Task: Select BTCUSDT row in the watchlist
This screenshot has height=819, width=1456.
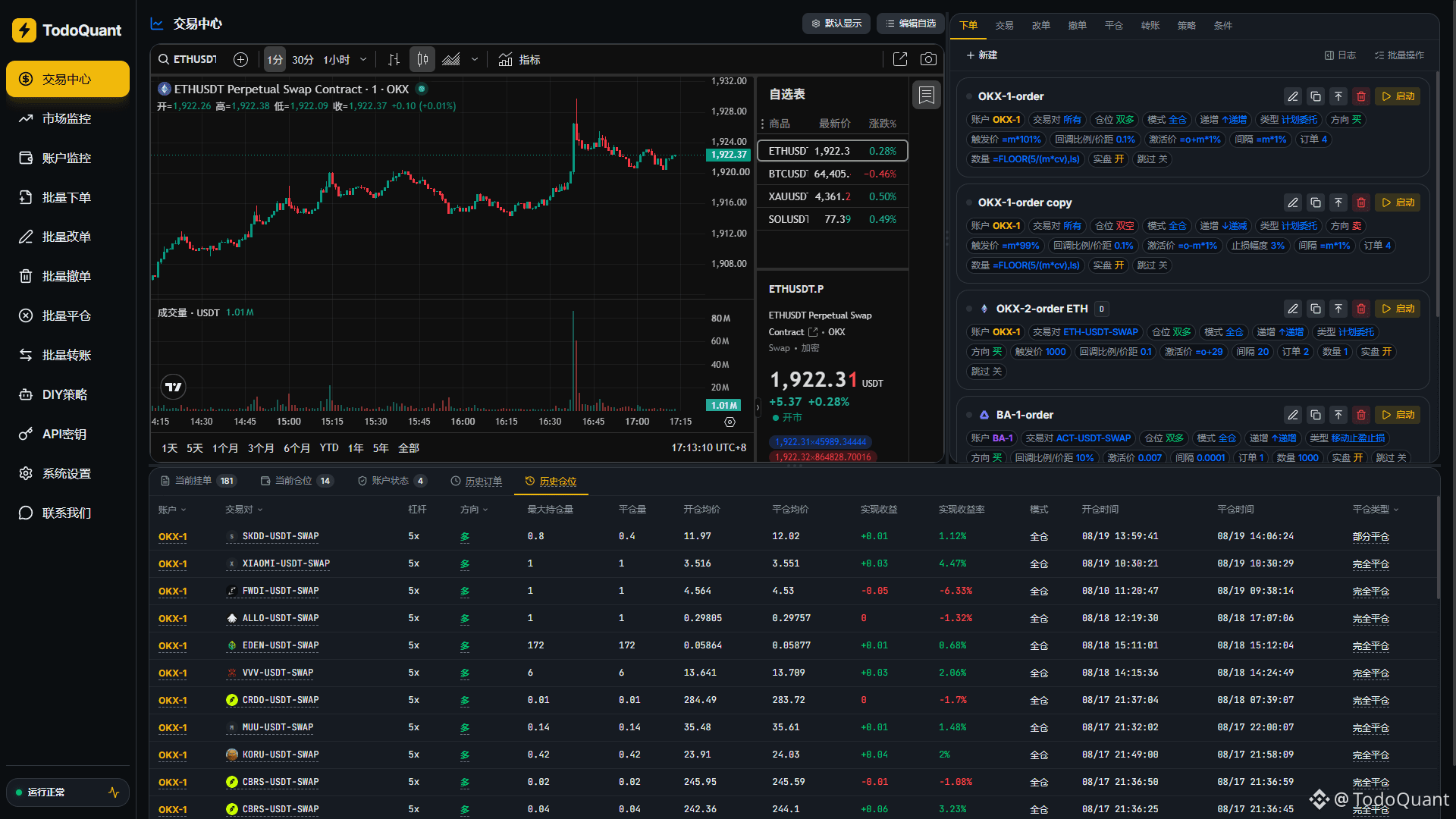Action: pos(833,174)
